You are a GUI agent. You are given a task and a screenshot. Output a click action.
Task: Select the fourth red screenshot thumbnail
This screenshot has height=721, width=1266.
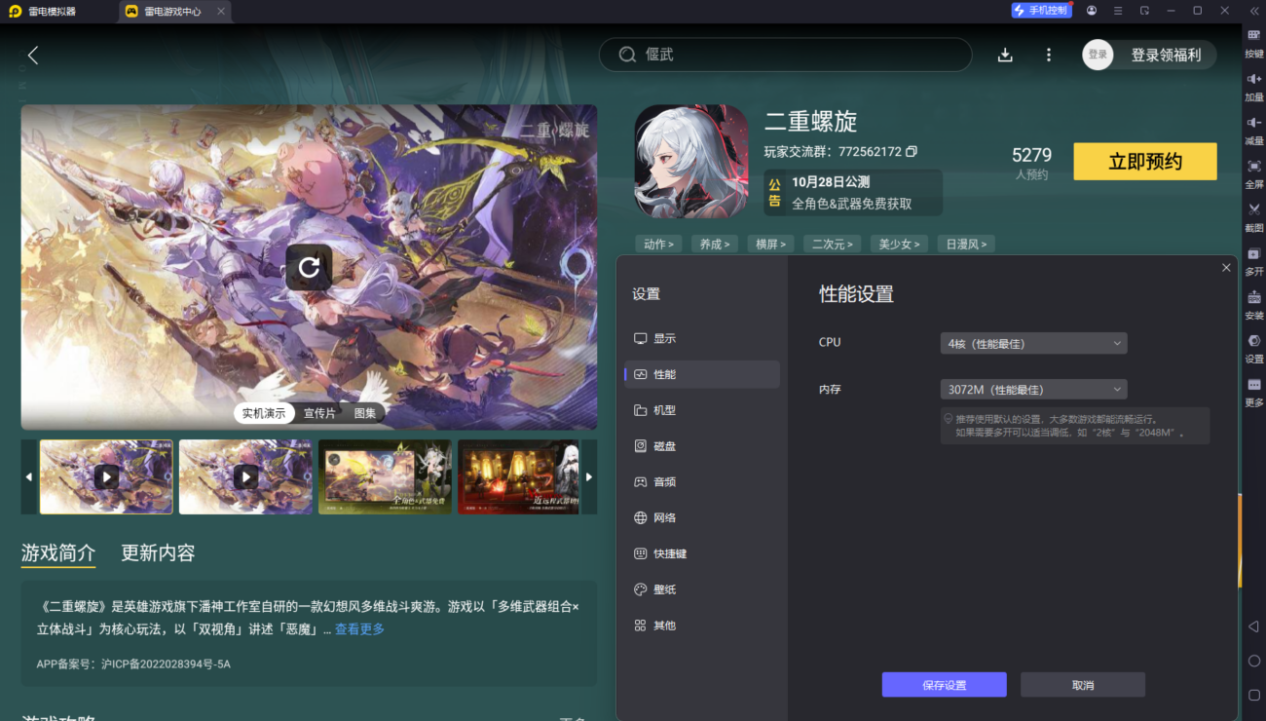point(519,477)
